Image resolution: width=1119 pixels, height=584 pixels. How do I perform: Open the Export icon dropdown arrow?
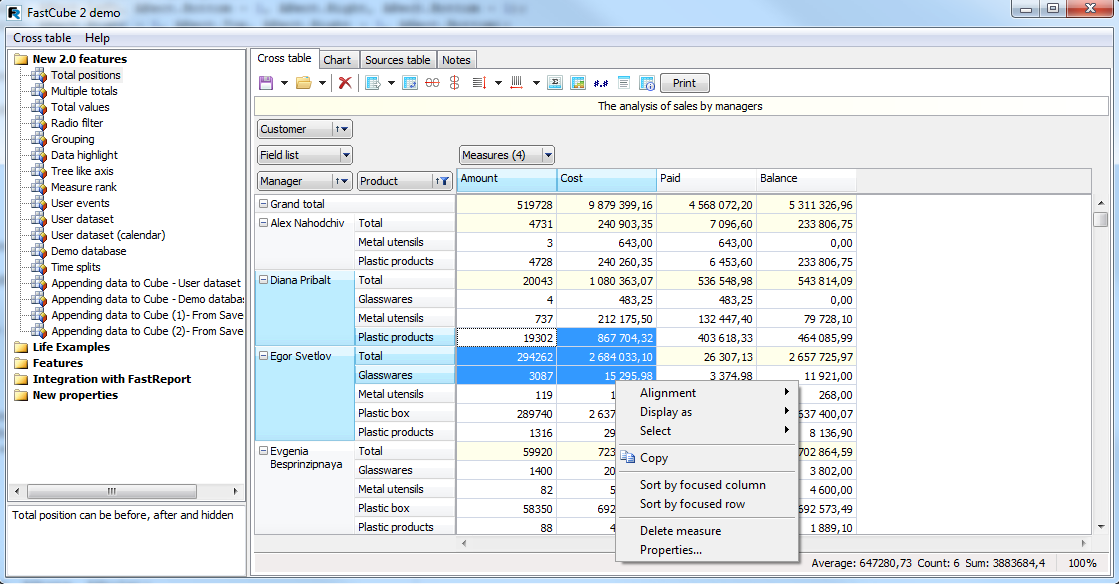pos(391,83)
